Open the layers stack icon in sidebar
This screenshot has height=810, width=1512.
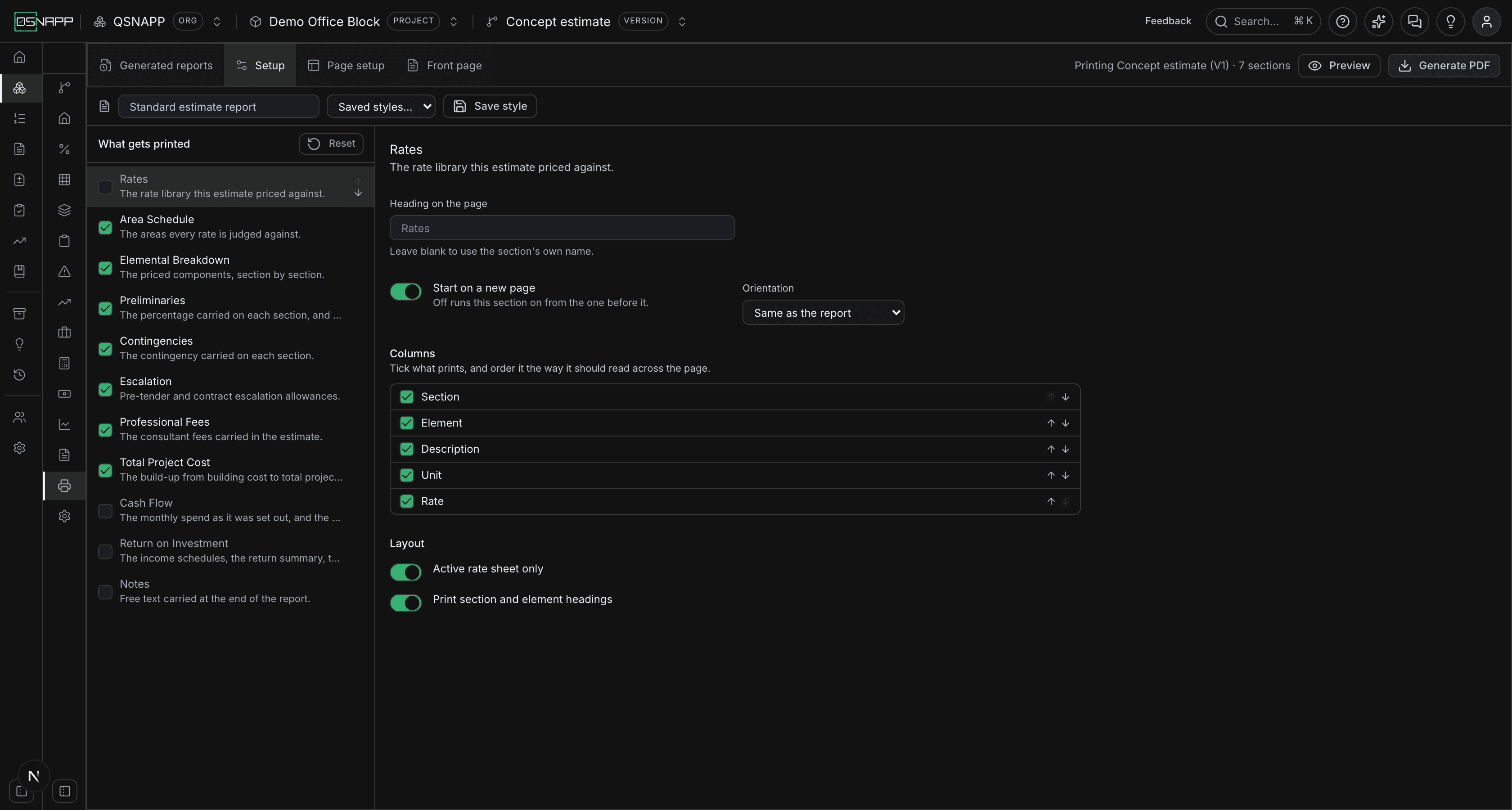[x=64, y=210]
